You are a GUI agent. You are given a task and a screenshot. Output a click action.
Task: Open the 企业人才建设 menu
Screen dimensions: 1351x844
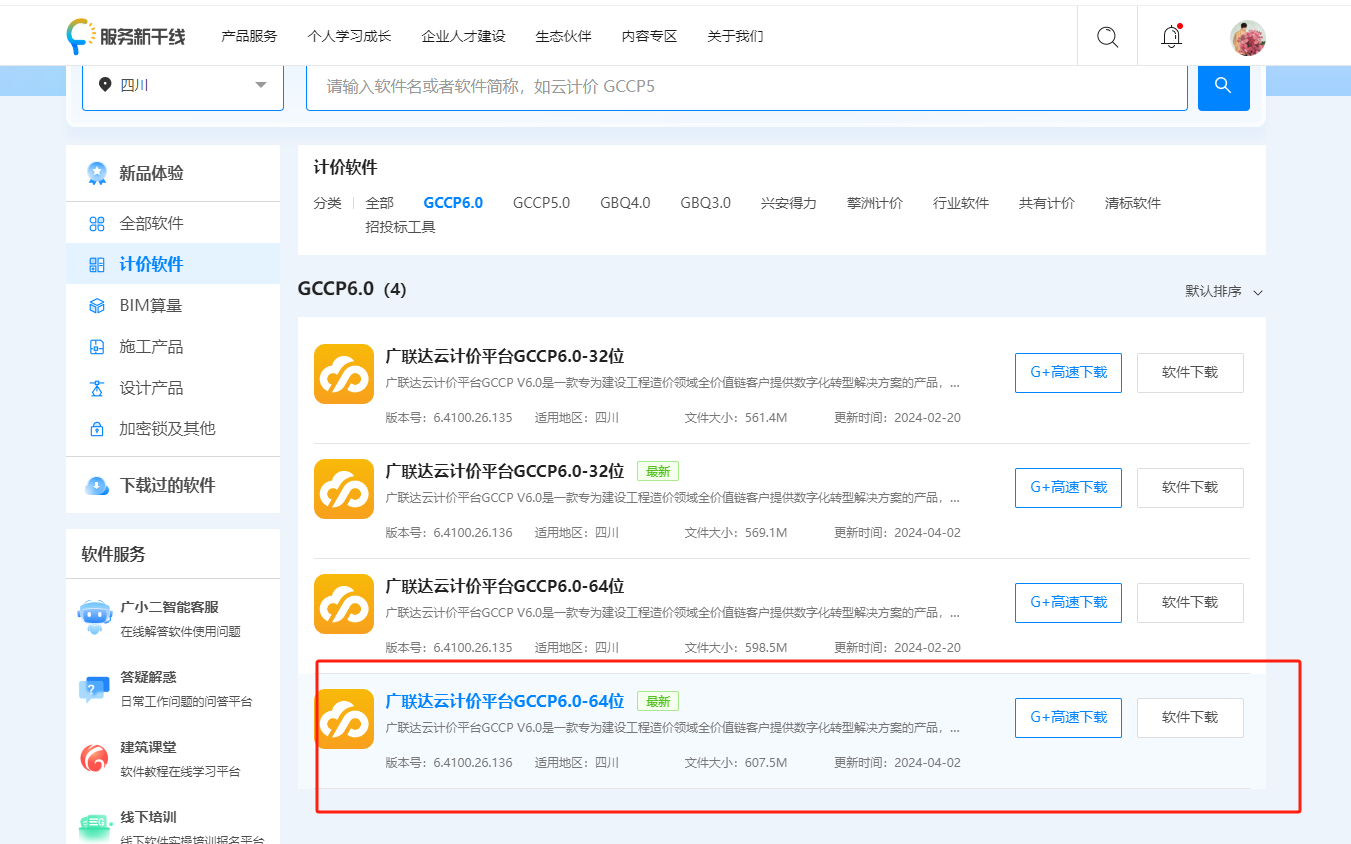463,36
